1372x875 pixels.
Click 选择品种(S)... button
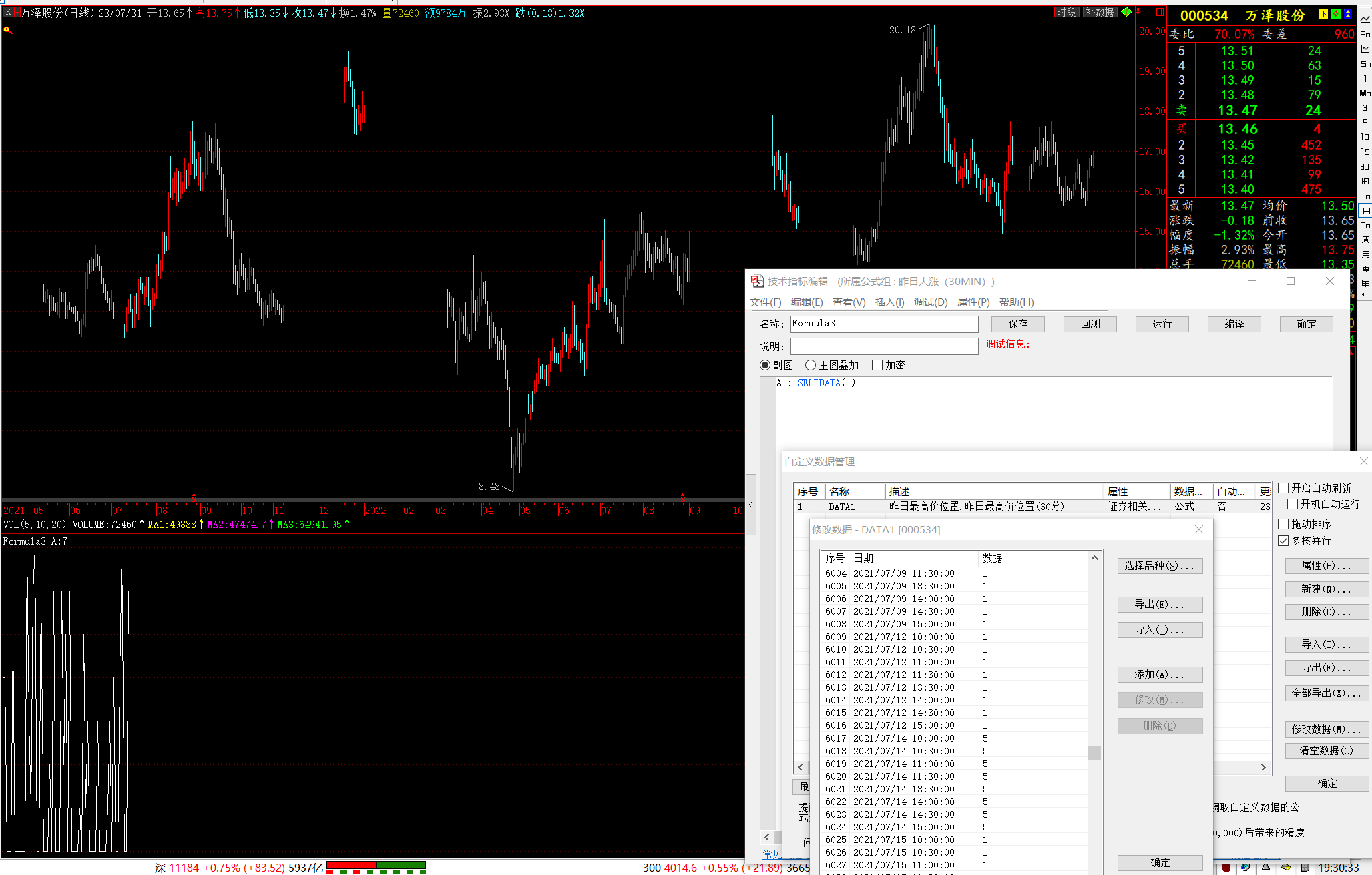pyautogui.click(x=1160, y=566)
